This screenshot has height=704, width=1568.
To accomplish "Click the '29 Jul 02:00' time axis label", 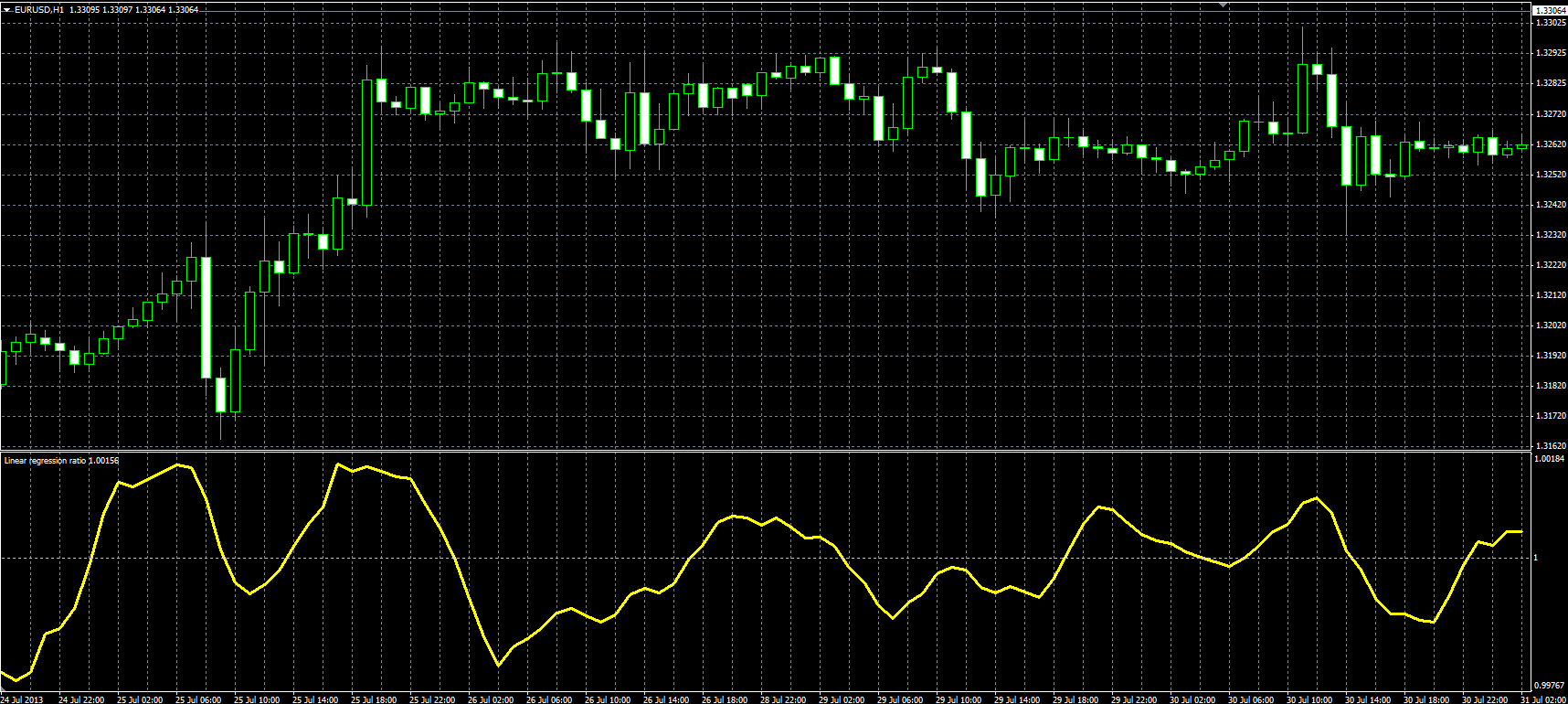I will pyautogui.click(x=842, y=699).
